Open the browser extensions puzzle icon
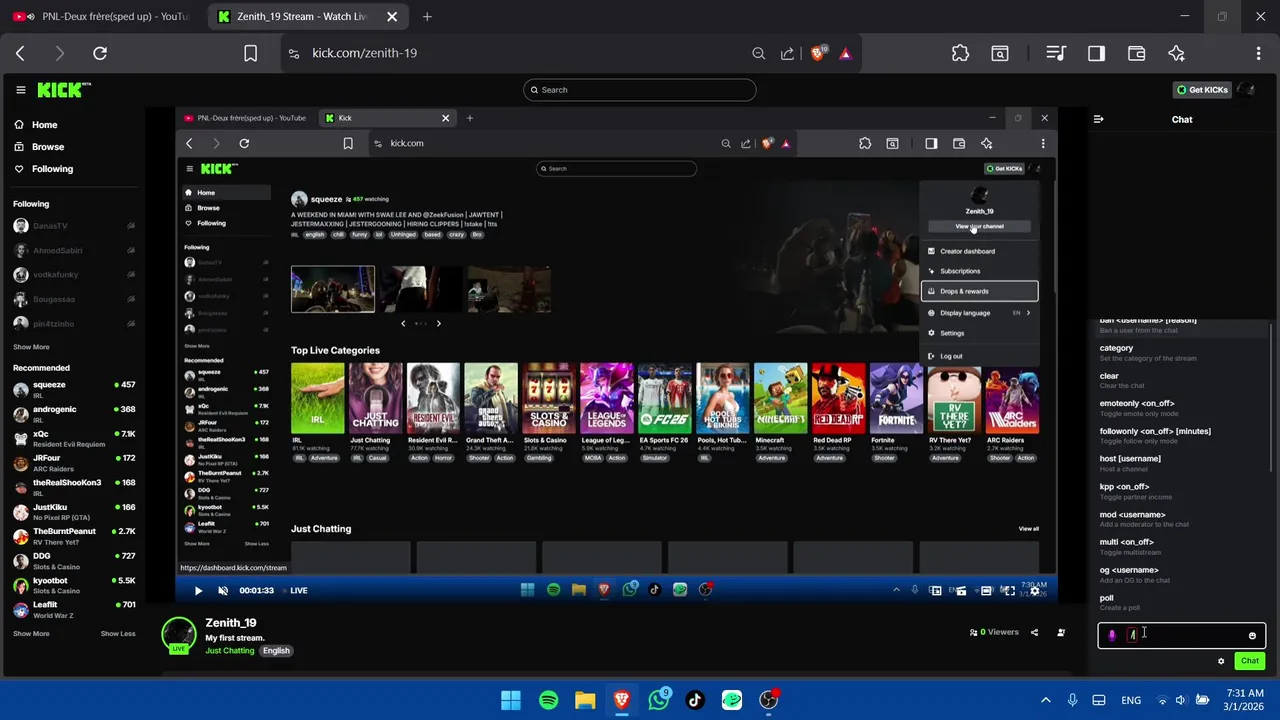The image size is (1280, 720). [x=960, y=53]
